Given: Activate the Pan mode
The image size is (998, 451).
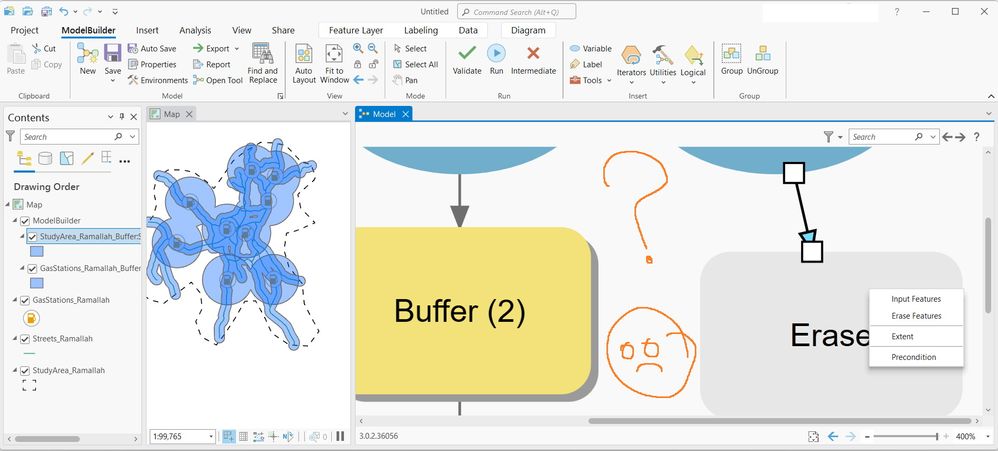Looking at the screenshot, I should tap(405, 80).
